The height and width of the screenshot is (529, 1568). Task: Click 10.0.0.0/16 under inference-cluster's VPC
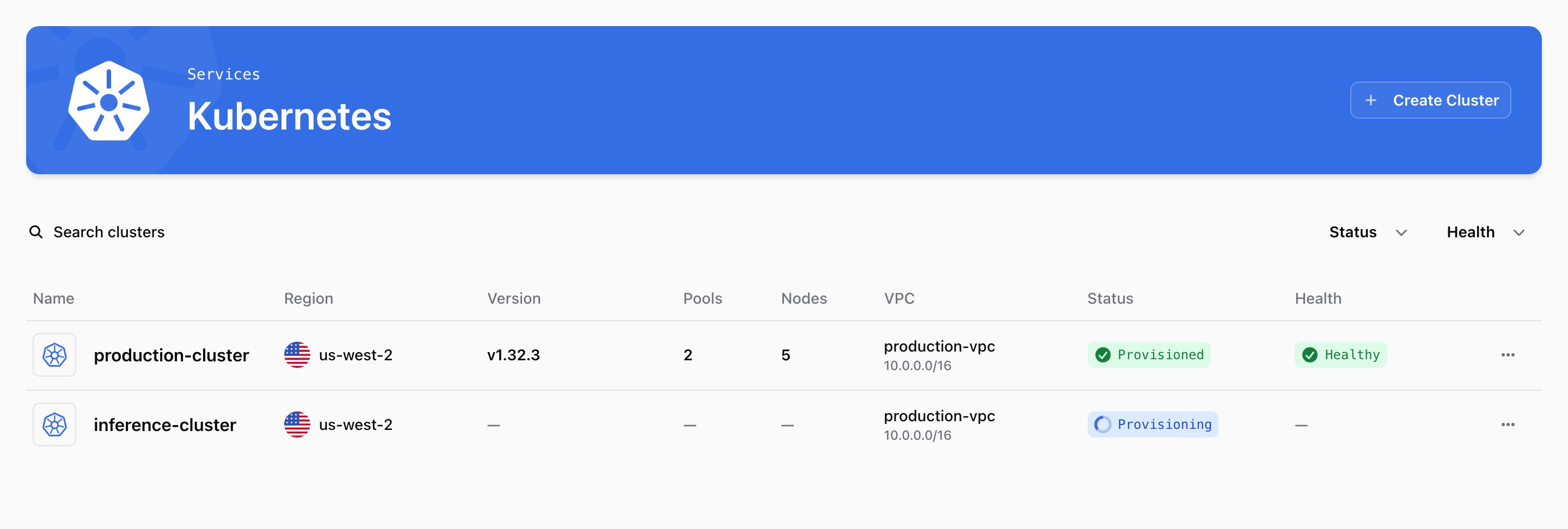coord(917,435)
